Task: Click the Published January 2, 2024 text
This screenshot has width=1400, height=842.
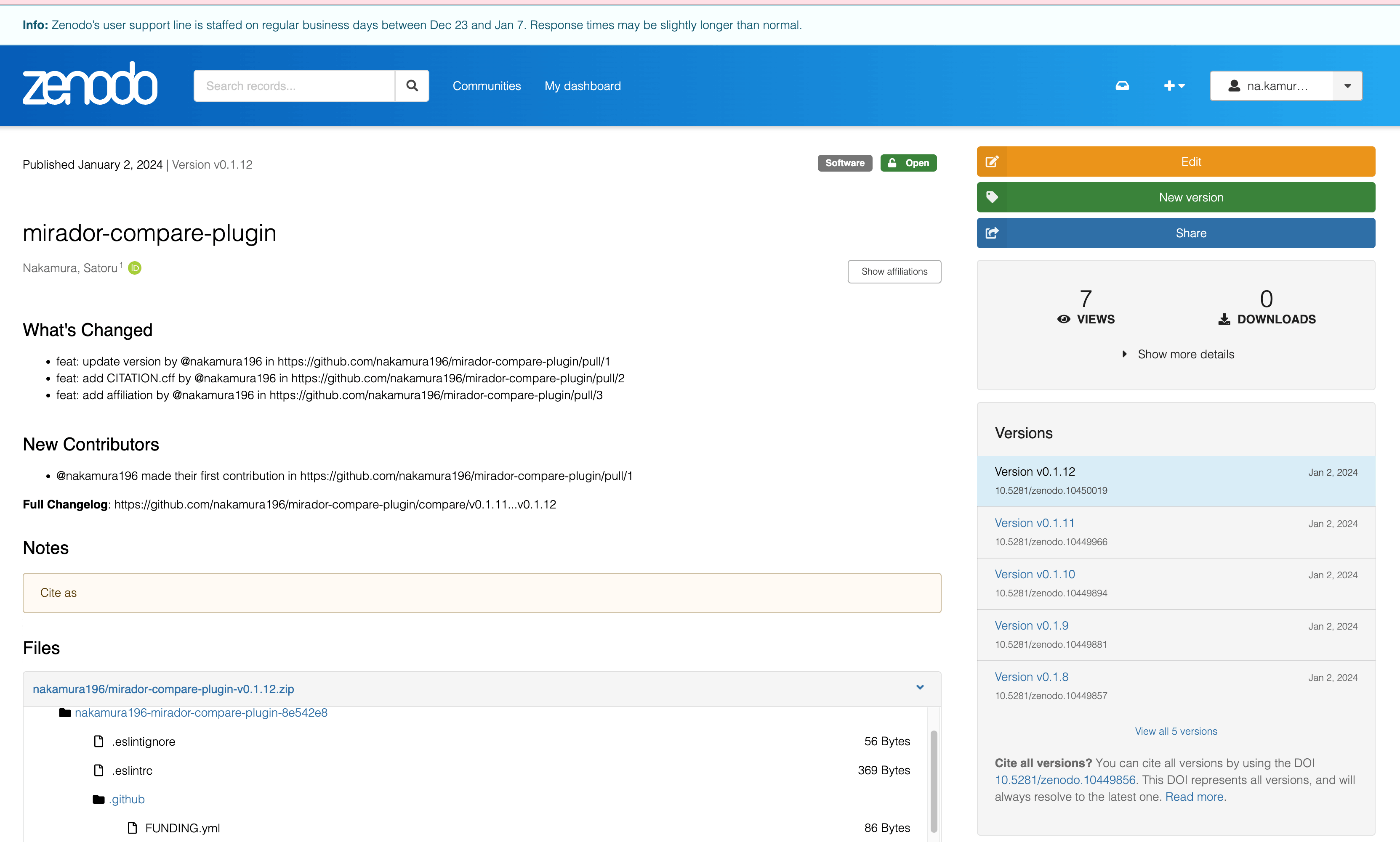Action: [92, 165]
